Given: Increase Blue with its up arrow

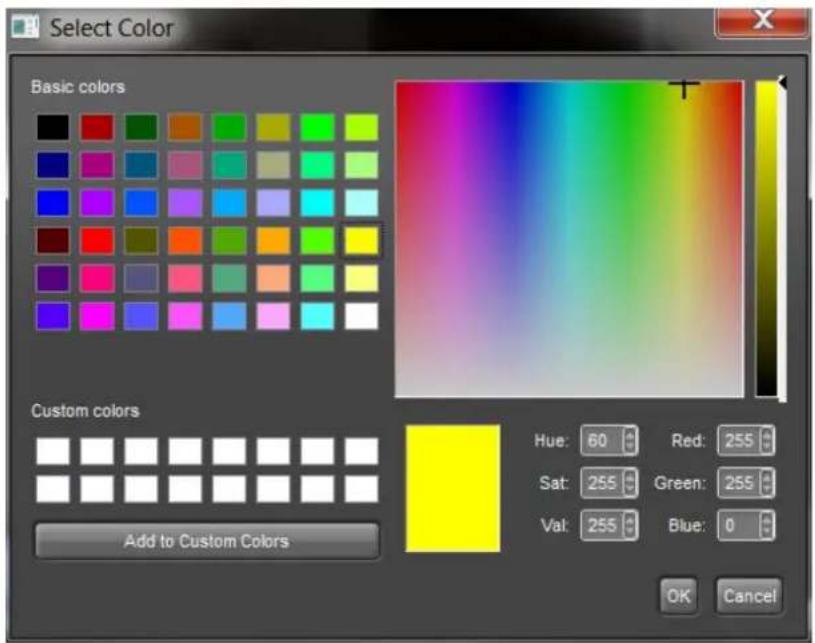Looking at the screenshot, I should pyautogui.click(x=767, y=519).
